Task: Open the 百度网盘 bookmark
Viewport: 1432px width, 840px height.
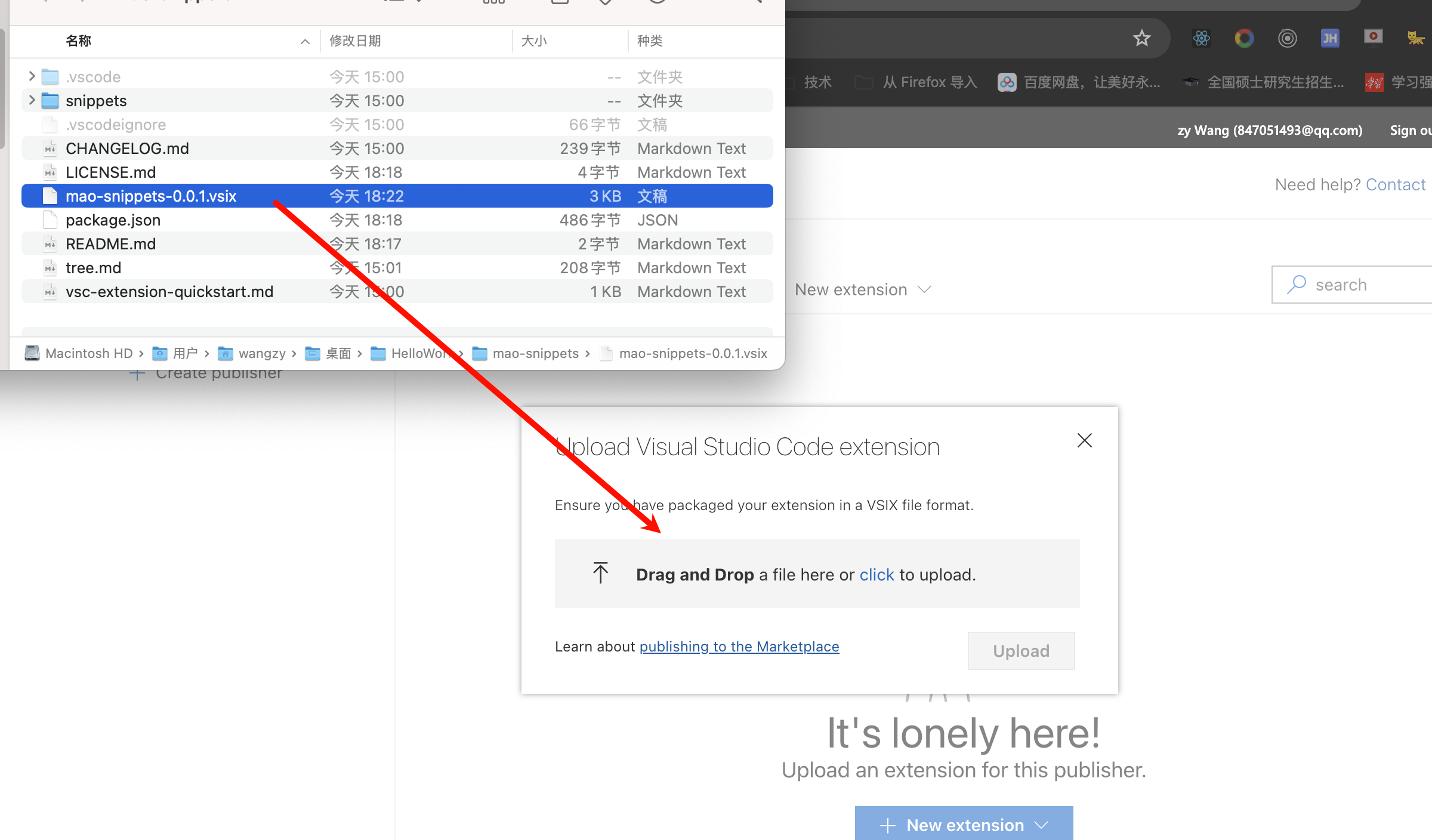Action: click(1079, 82)
